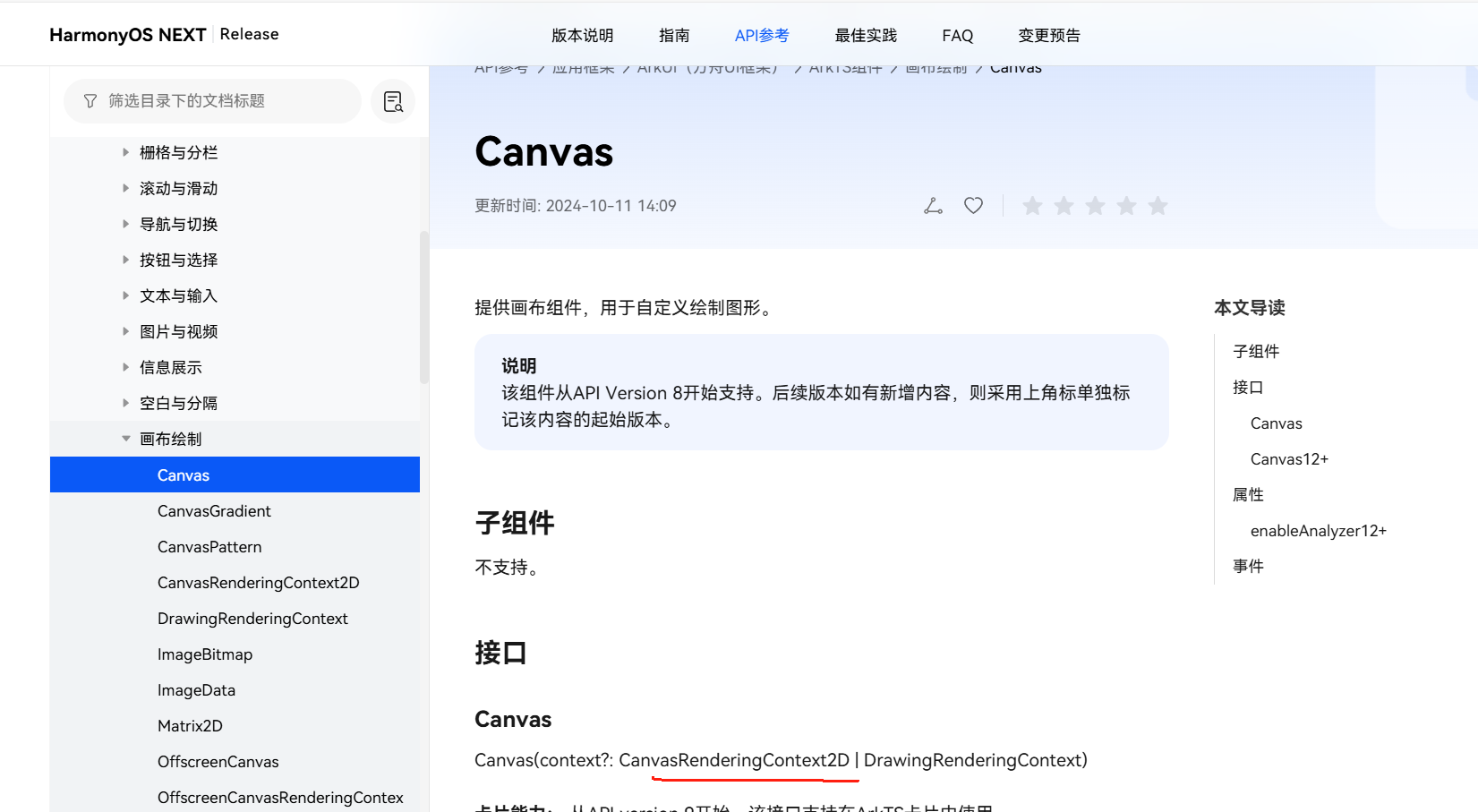The image size is (1478, 812).
Task: Open the OffscreenCanvas sidebar entry
Action: [218, 762]
